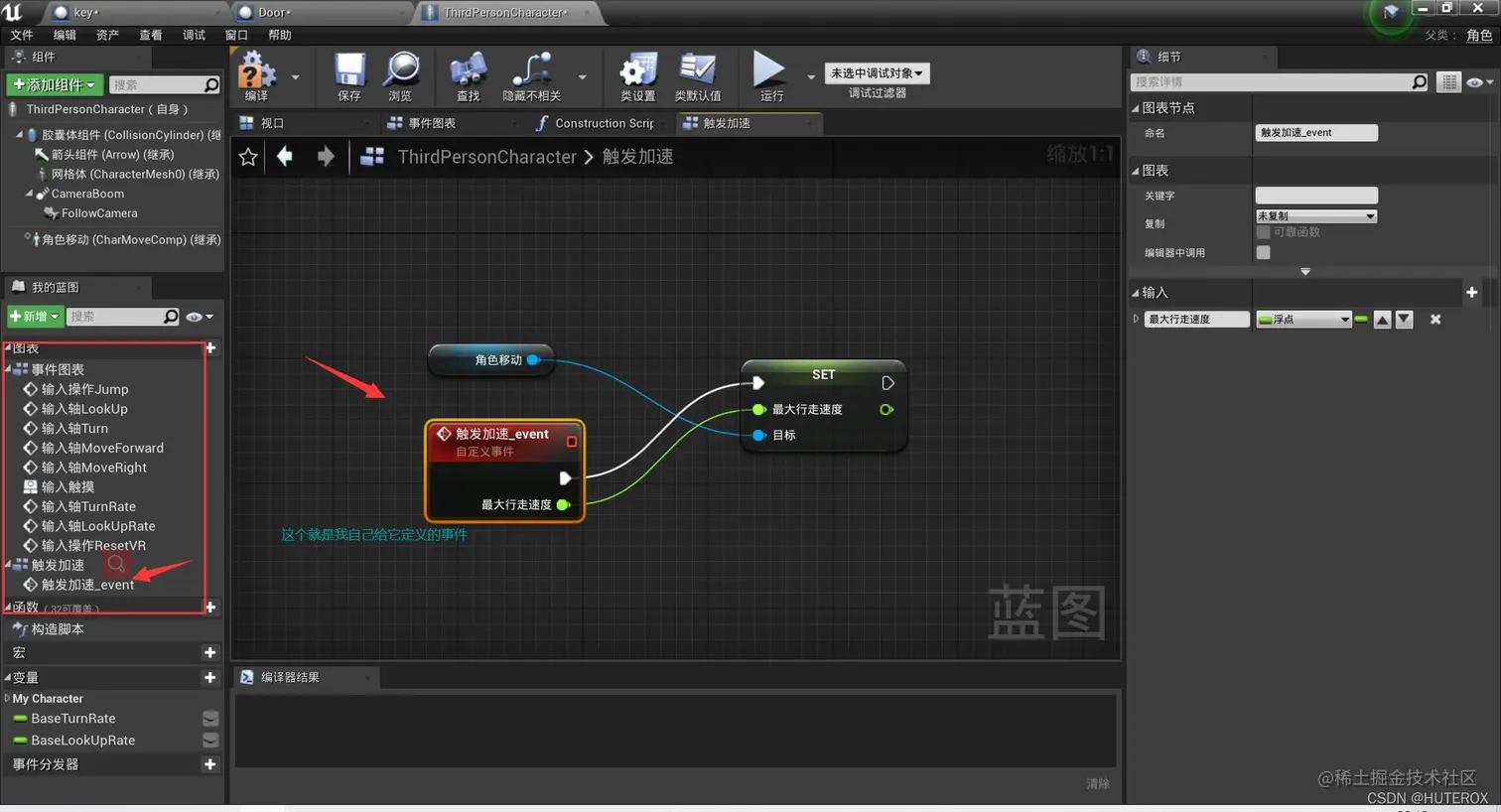Open 添加组件 add component dropdown
Viewport: 1501px width, 812px height.
(54, 84)
